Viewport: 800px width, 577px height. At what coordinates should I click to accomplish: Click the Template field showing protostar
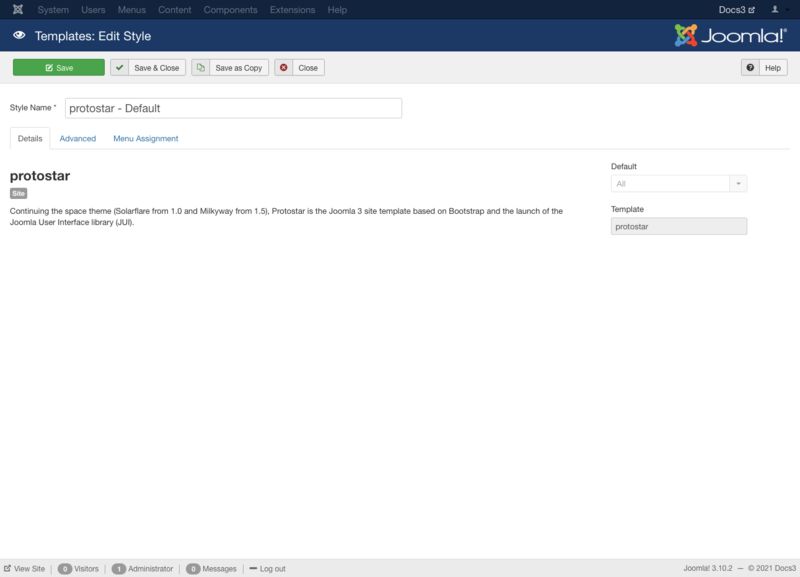679,227
